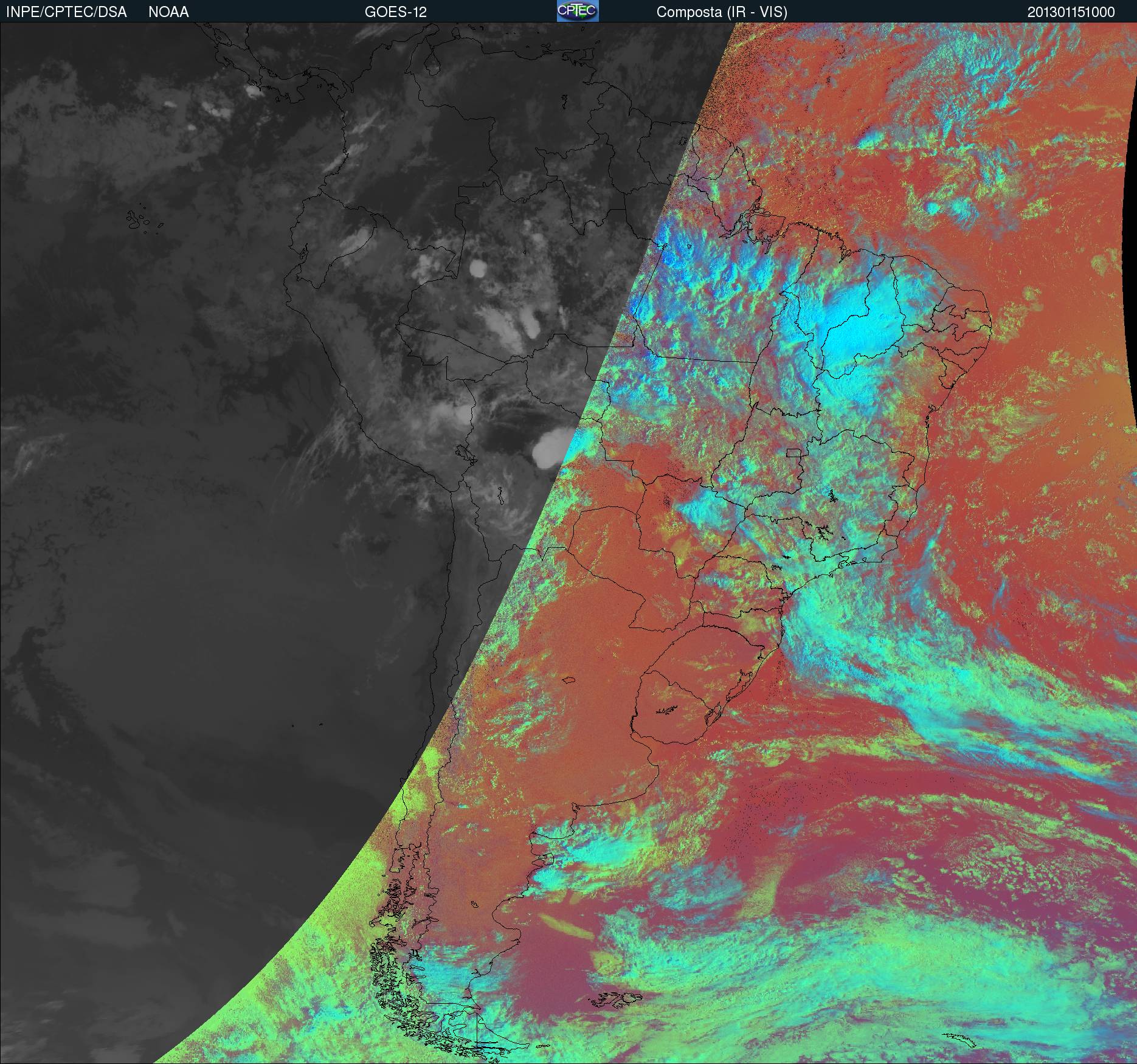The height and width of the screenshot is (1064, 1137).
Task: Click the GOES-12 satellite label
Action: coord(396,12)
